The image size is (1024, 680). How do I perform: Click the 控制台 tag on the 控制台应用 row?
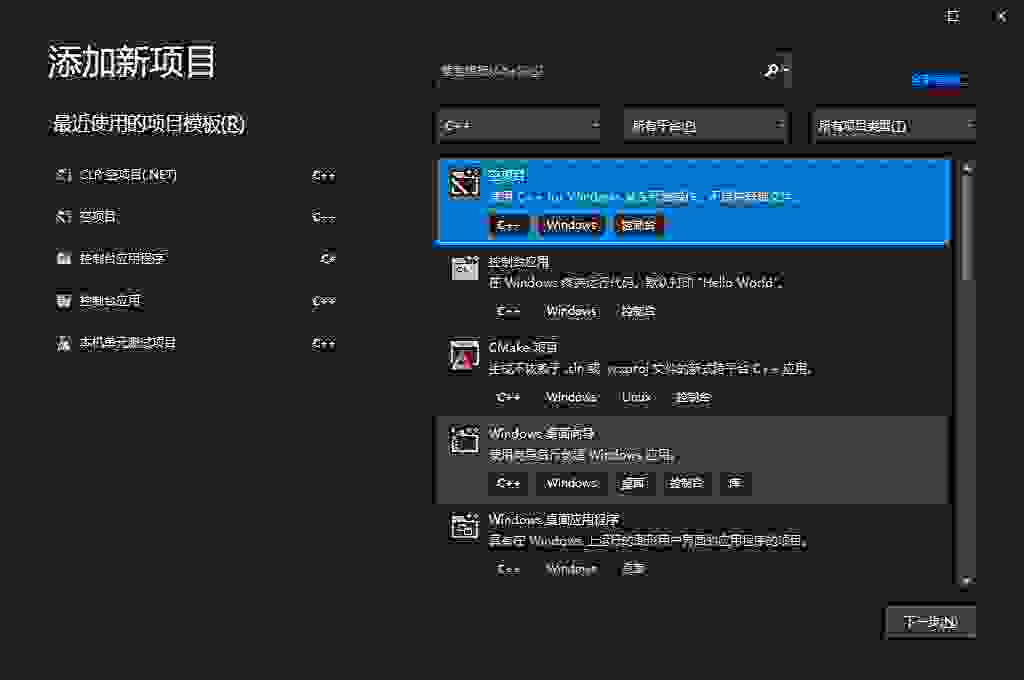point(637,311)
